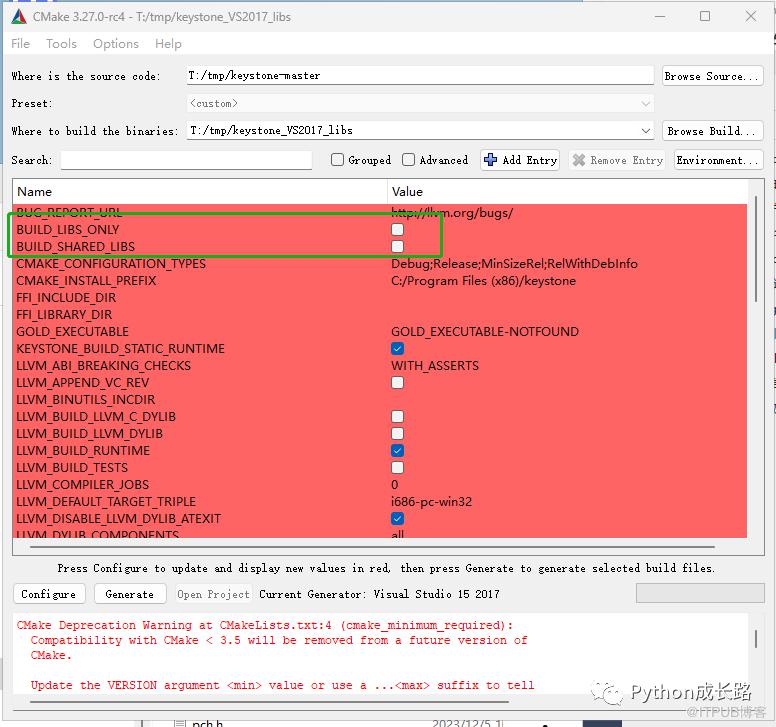
Task: Click the Value column header
Action: pos(567,192)
